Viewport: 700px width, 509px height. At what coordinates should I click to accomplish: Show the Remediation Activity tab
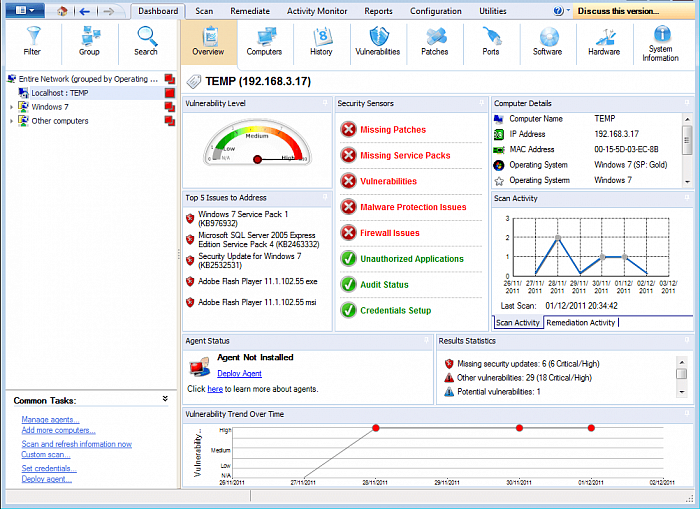(581, 322)
